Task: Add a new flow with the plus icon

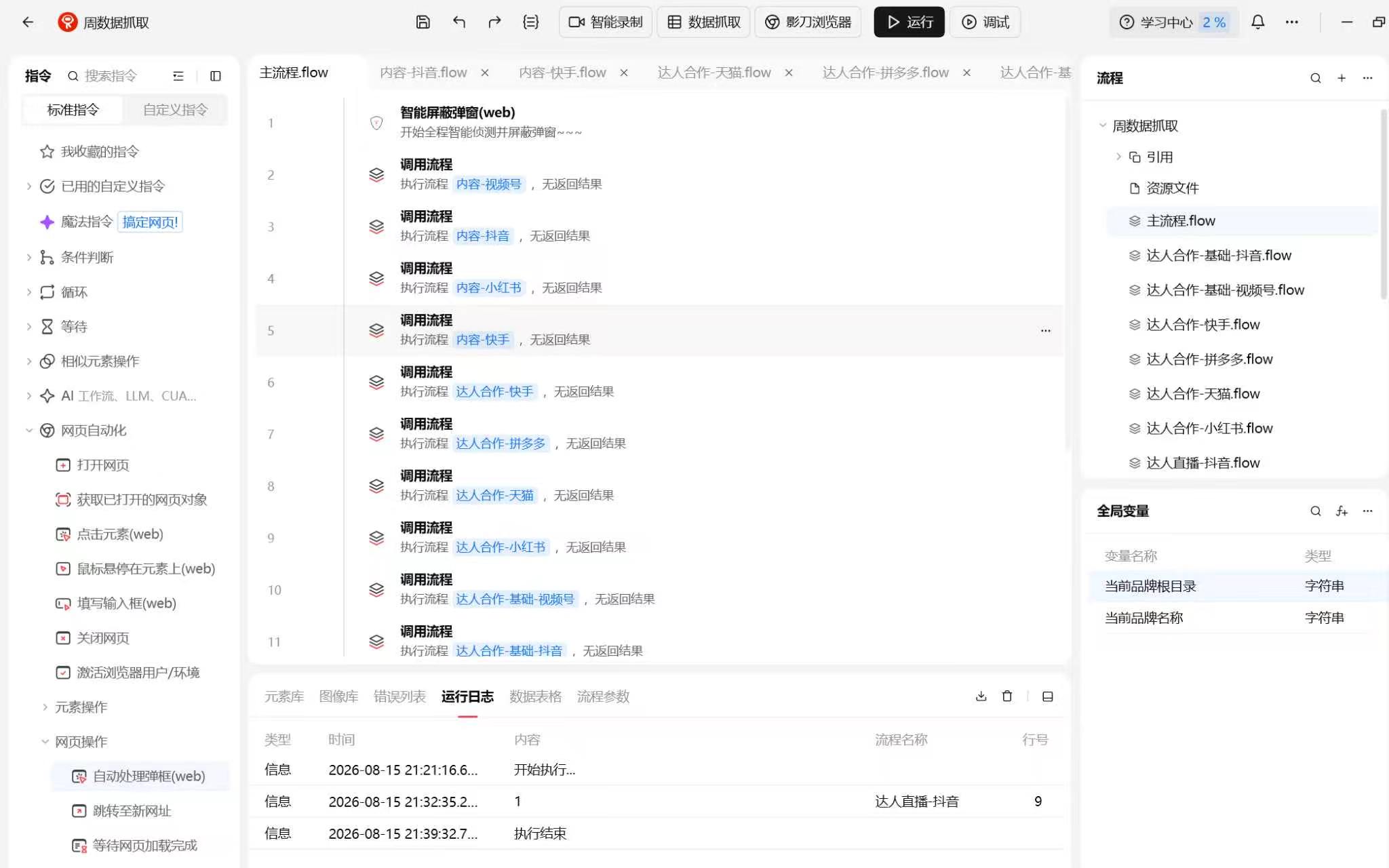Action: [1342, 78]
